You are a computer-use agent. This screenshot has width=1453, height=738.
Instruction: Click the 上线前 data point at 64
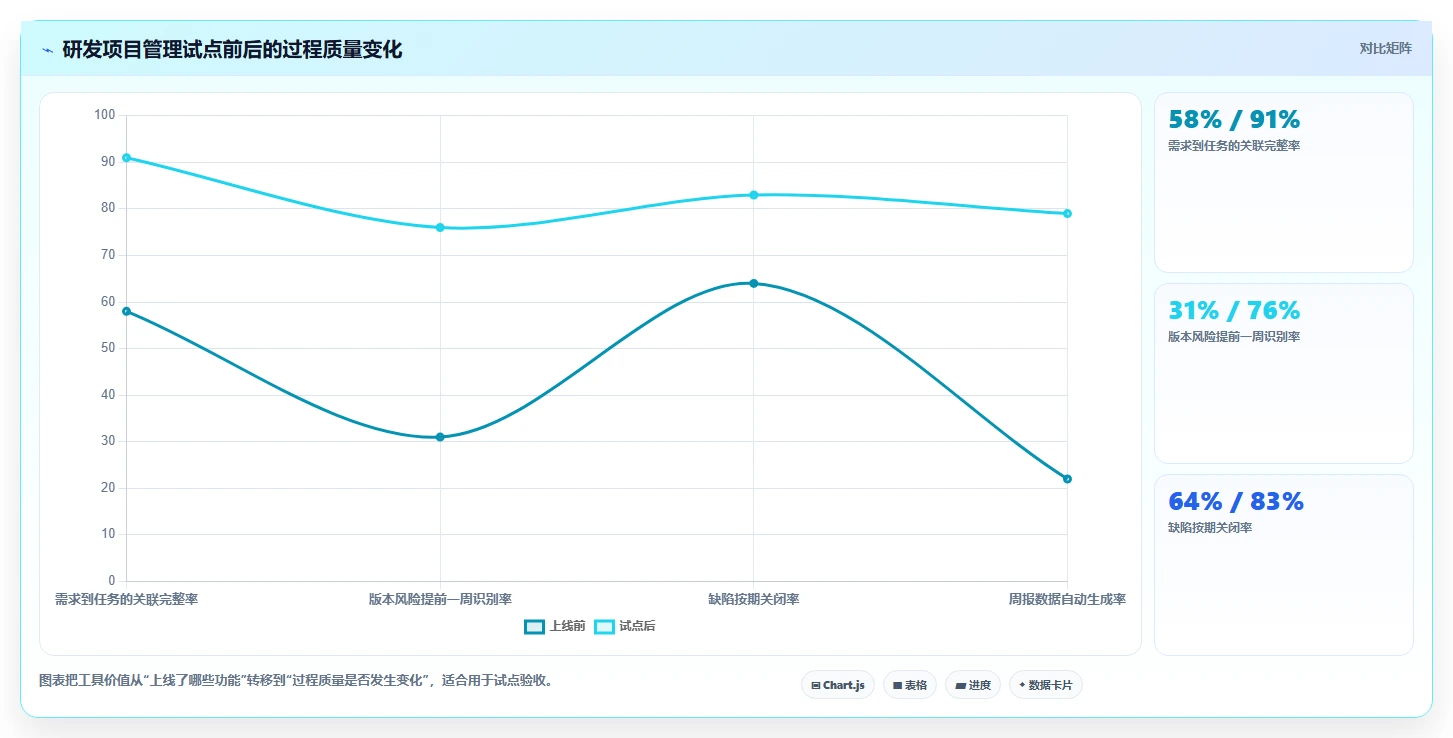(754, 283)
